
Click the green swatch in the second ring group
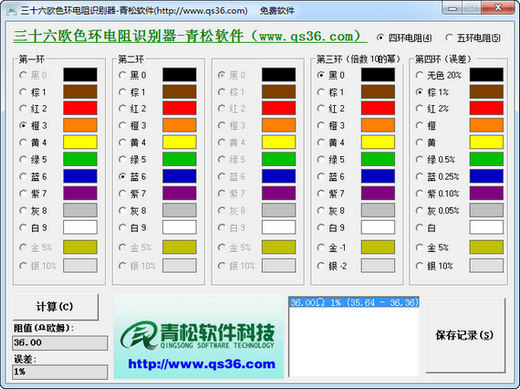(x=179, y=159)
